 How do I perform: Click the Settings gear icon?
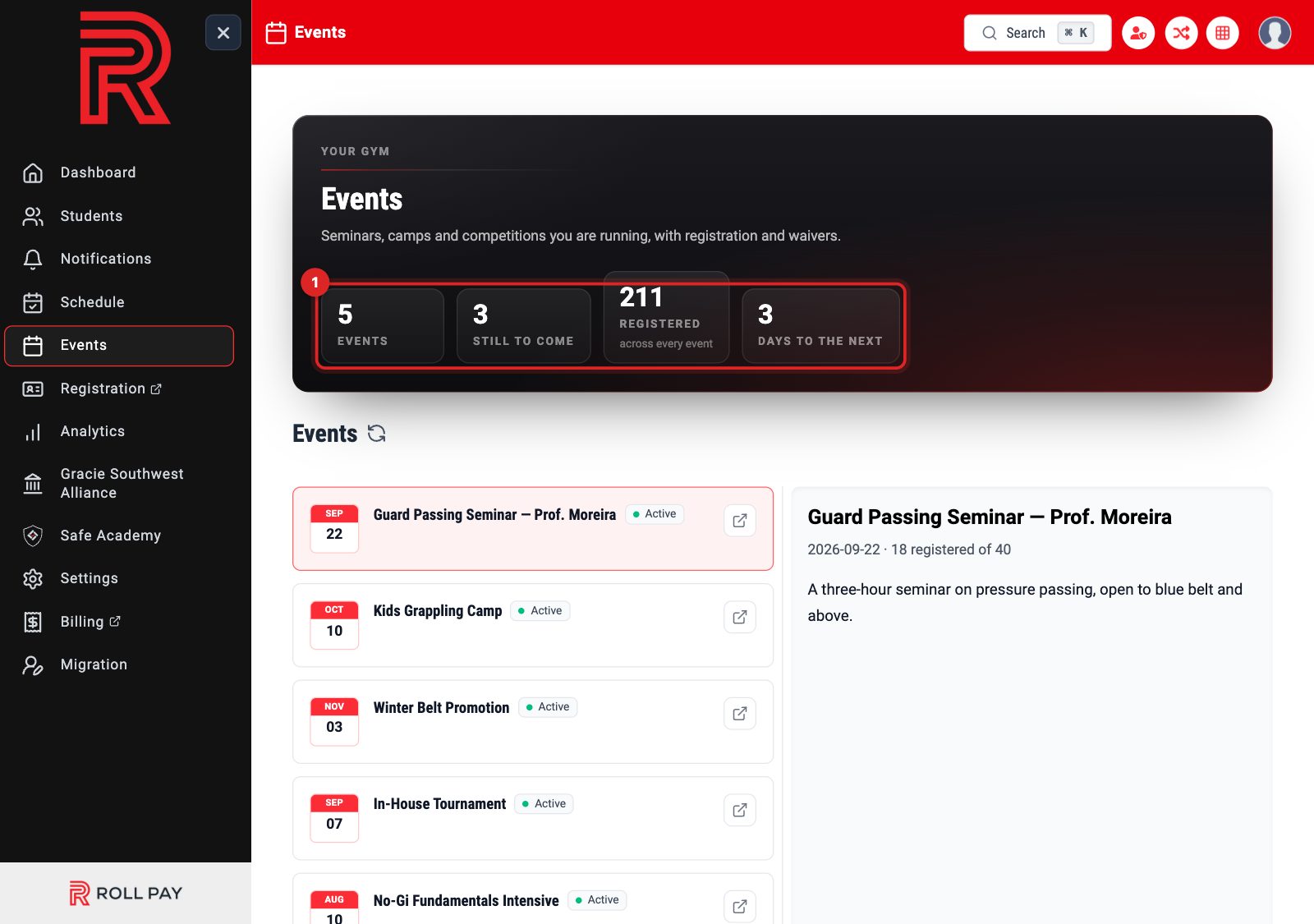33,578
